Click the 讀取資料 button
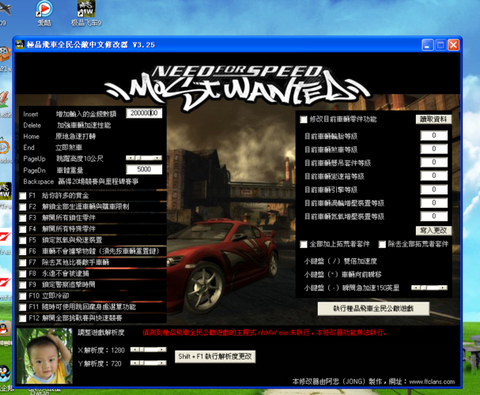480x395 pixels. (x=433, y=119)
